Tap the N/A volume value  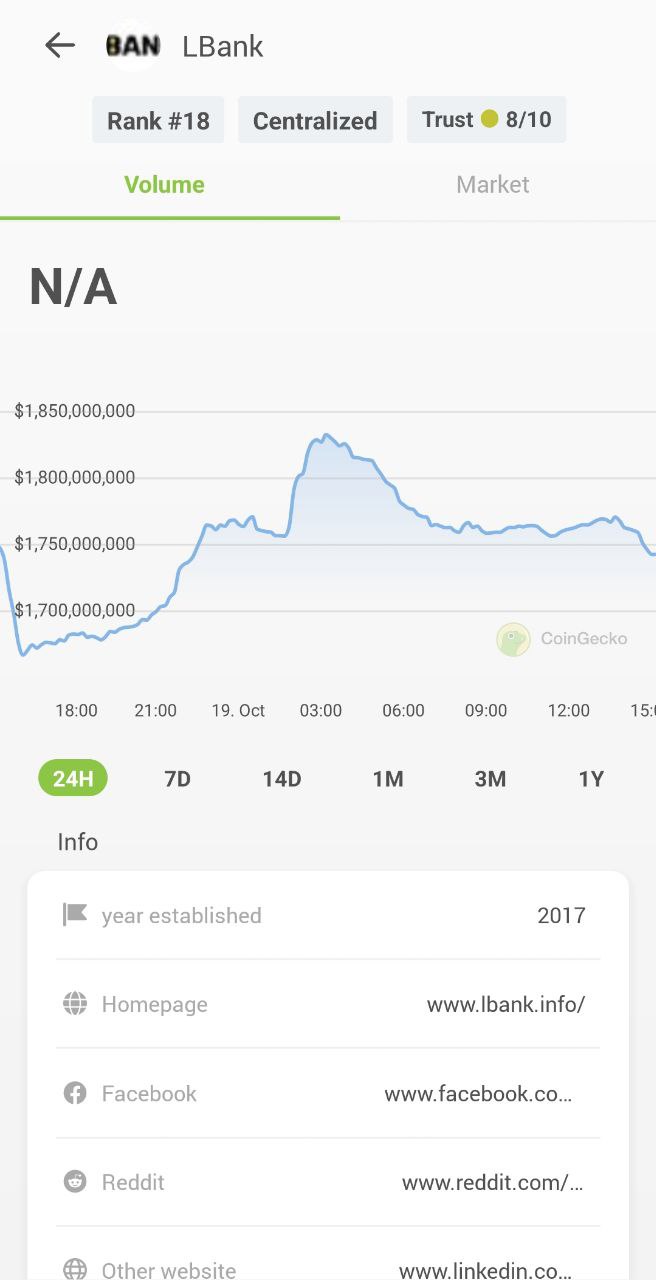(x=73, y=288)
